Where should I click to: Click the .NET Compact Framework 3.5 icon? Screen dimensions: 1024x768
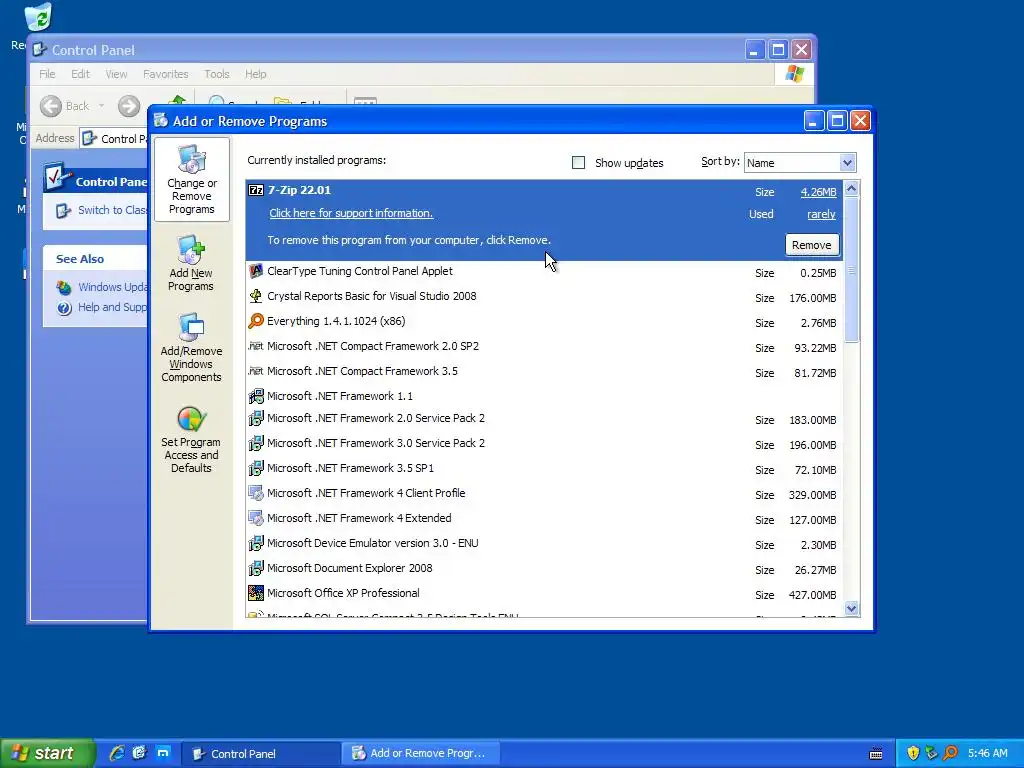click(x=256, y=371)
